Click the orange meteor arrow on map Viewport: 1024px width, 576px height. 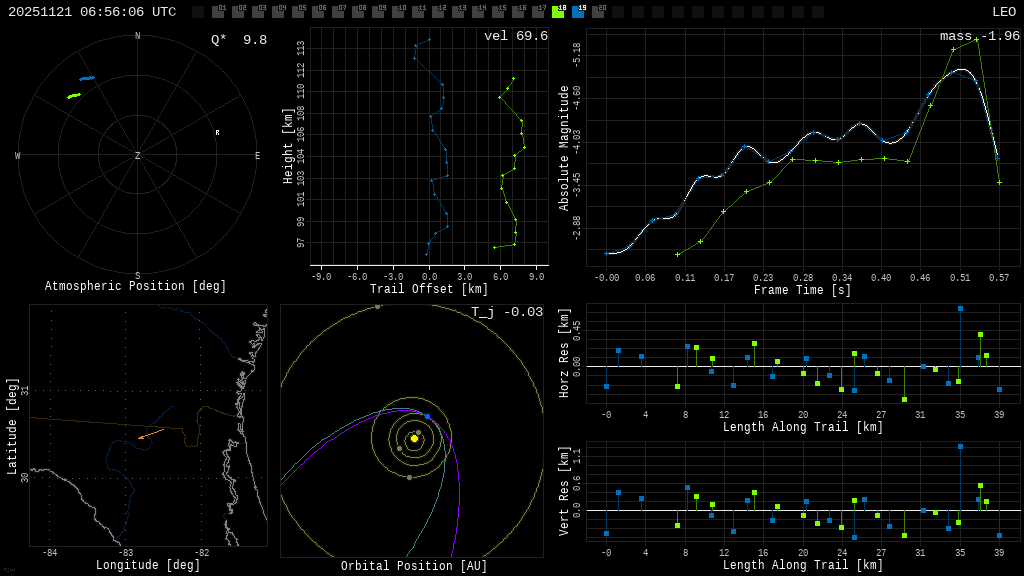[x=151, y=434]
